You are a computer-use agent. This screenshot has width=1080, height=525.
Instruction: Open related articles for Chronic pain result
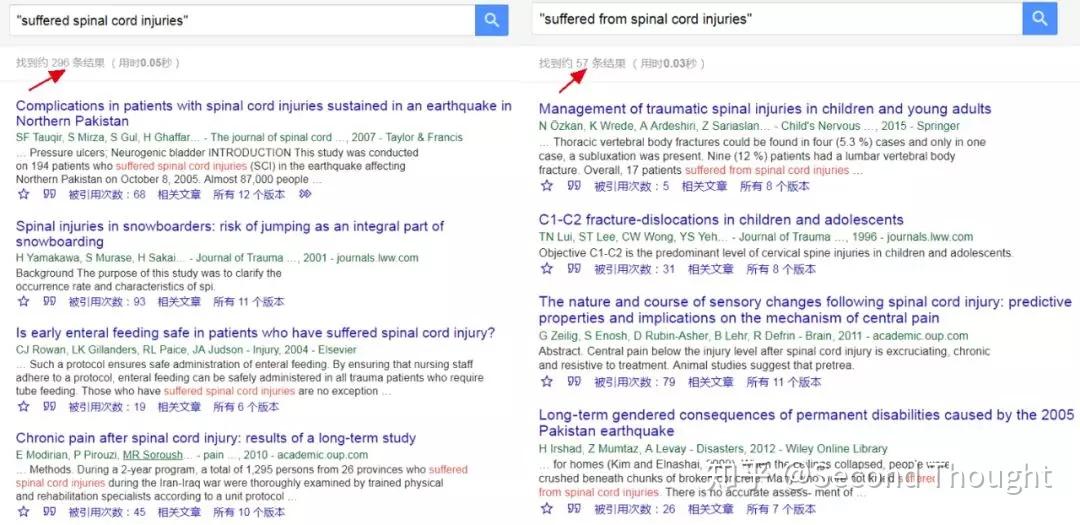point(179,512)
